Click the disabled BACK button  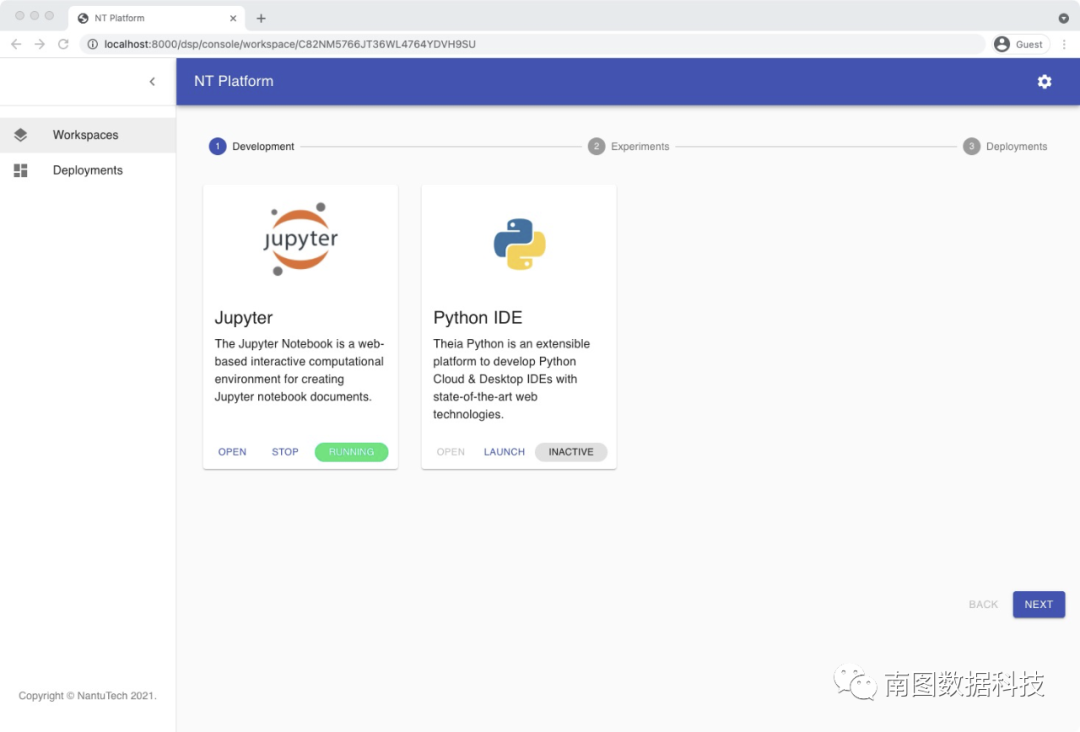983,604
